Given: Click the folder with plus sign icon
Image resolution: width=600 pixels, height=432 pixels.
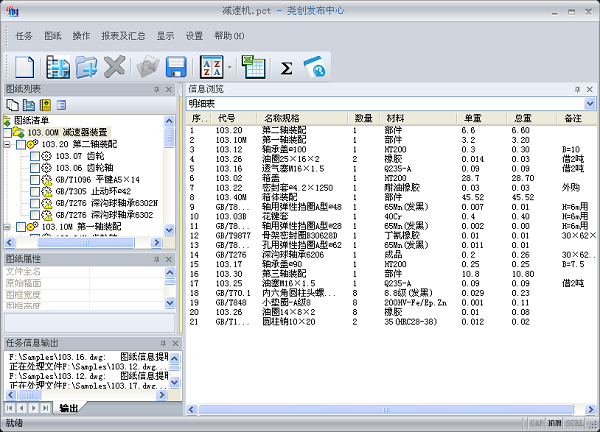Looking at the screenshot, I should (x=86, y=67).
